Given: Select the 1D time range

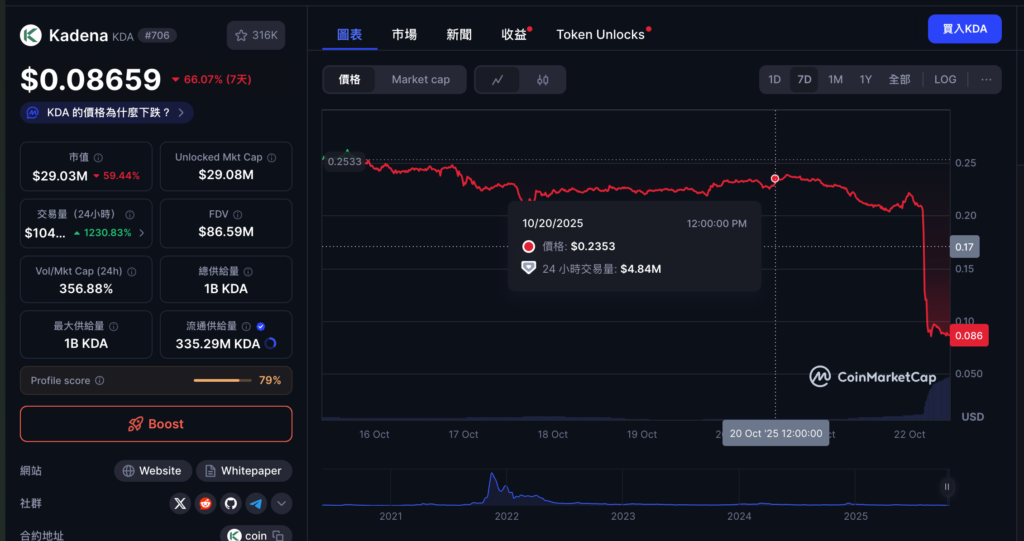Looking at the screenshot, I should tap(774, 80).
